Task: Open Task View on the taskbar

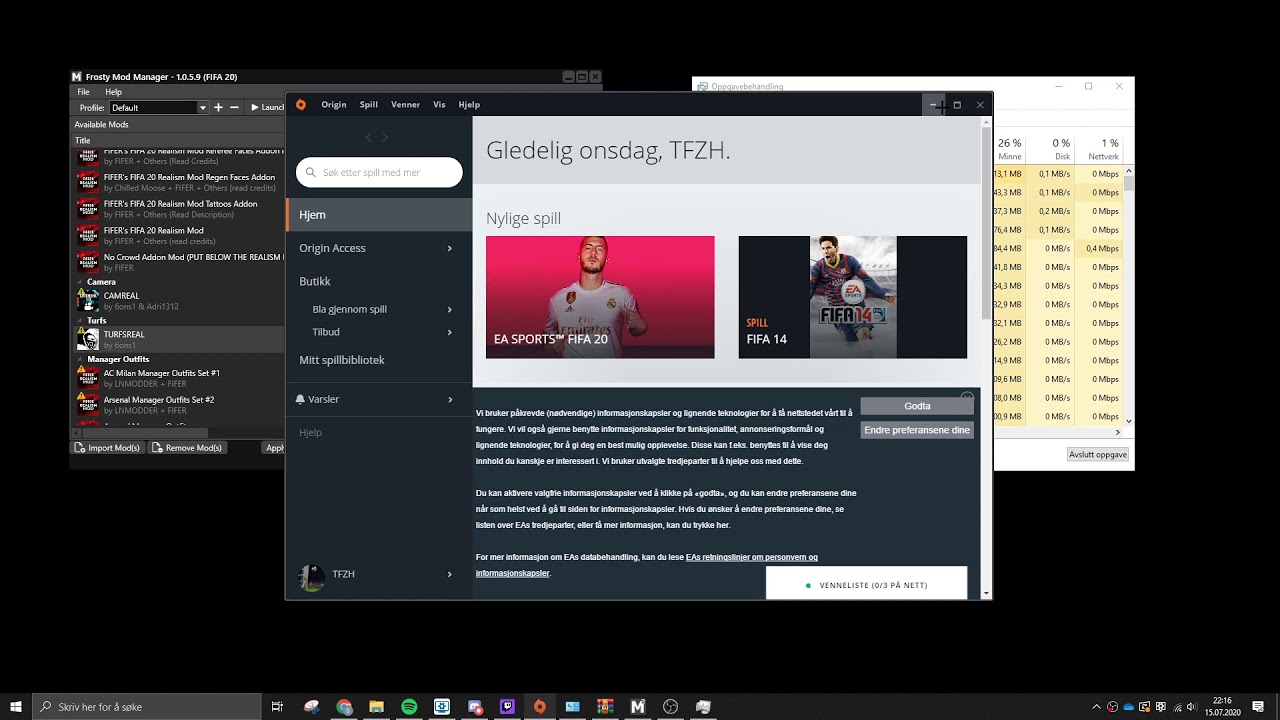Action: pos(278,707)
